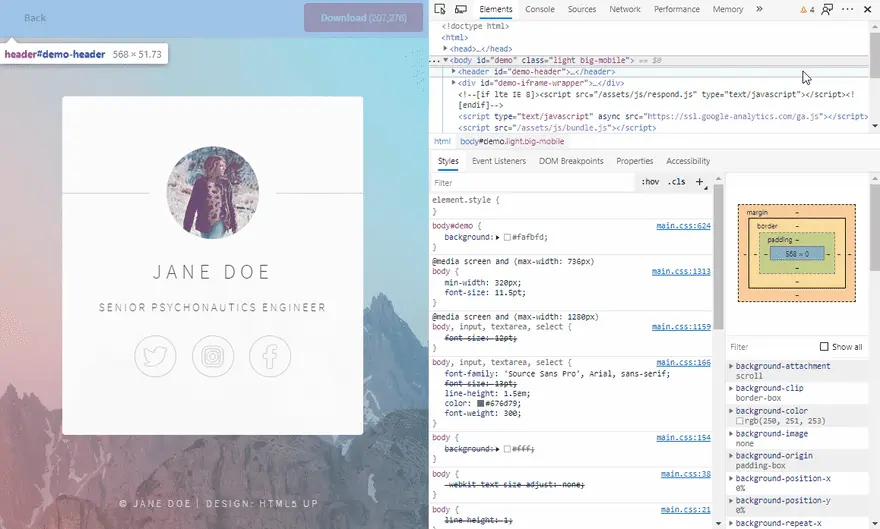Screen dimensions: 880x529
Task: Activate the inspect element picker icon
Action: 440,9
